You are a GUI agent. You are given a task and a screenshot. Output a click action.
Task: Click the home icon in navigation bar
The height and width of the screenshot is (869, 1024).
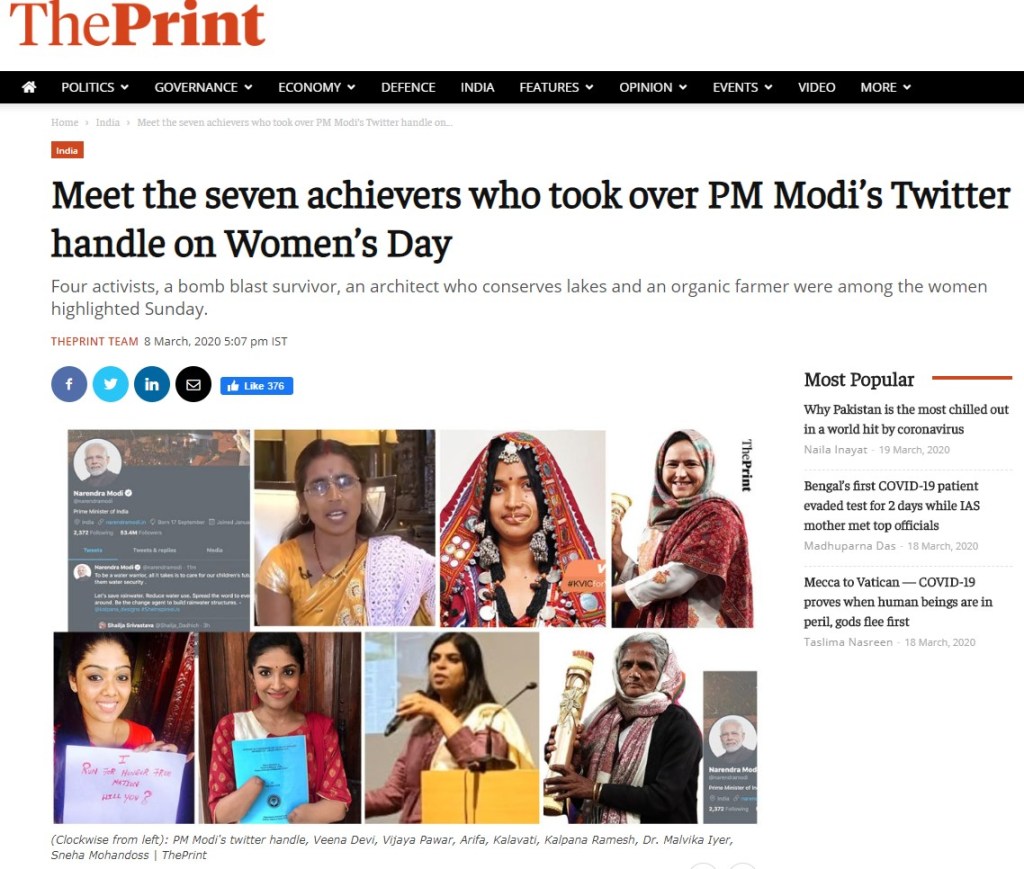click(x=29, y=87)
